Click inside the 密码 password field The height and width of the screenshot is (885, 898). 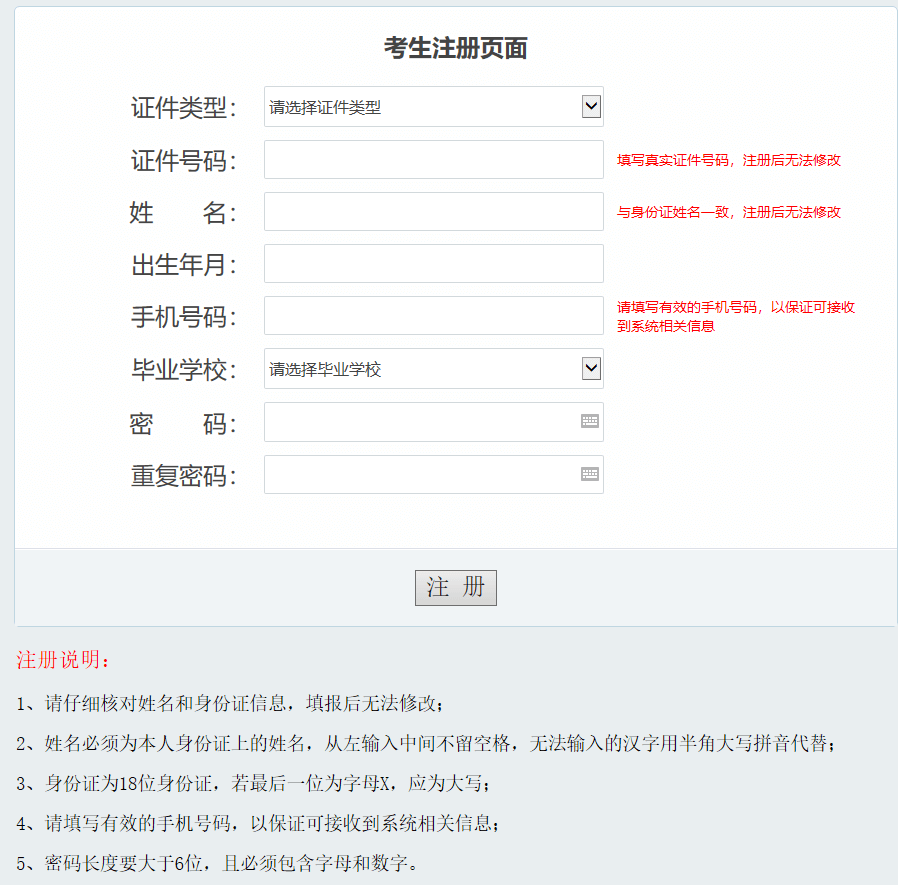(x=420, y=421)
